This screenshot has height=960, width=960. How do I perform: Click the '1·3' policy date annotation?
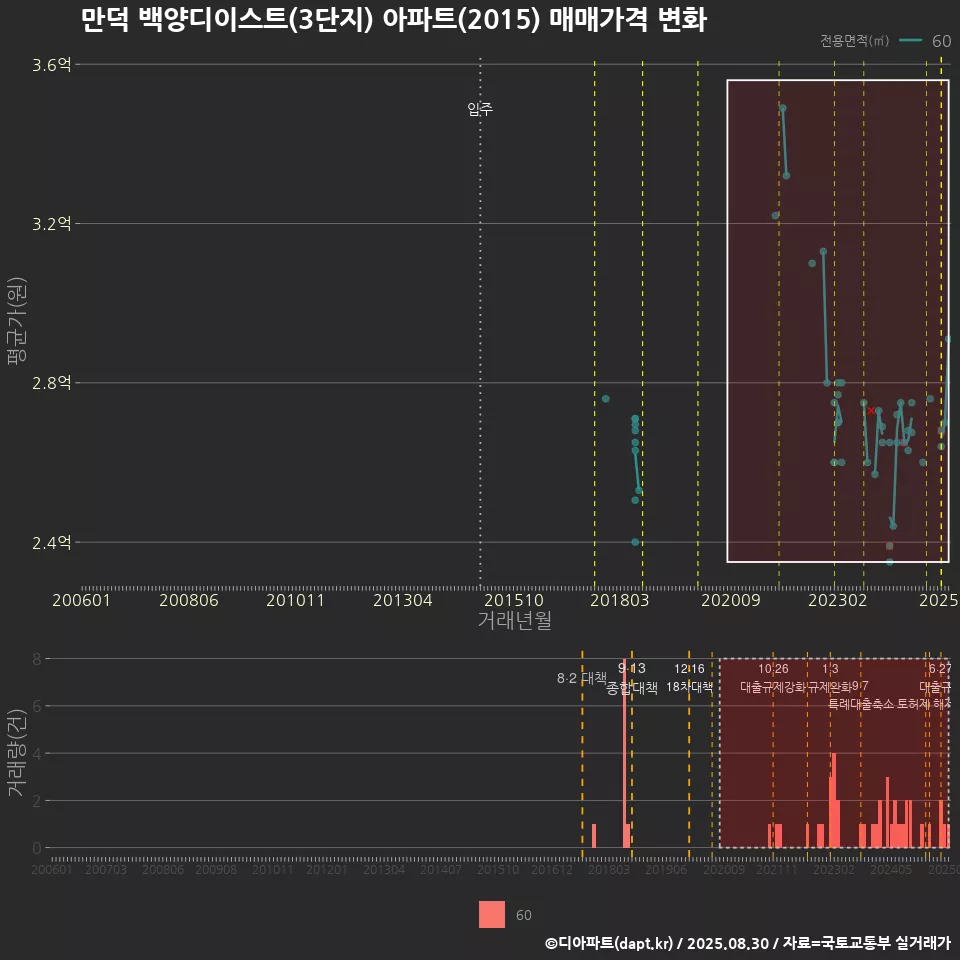830,669
